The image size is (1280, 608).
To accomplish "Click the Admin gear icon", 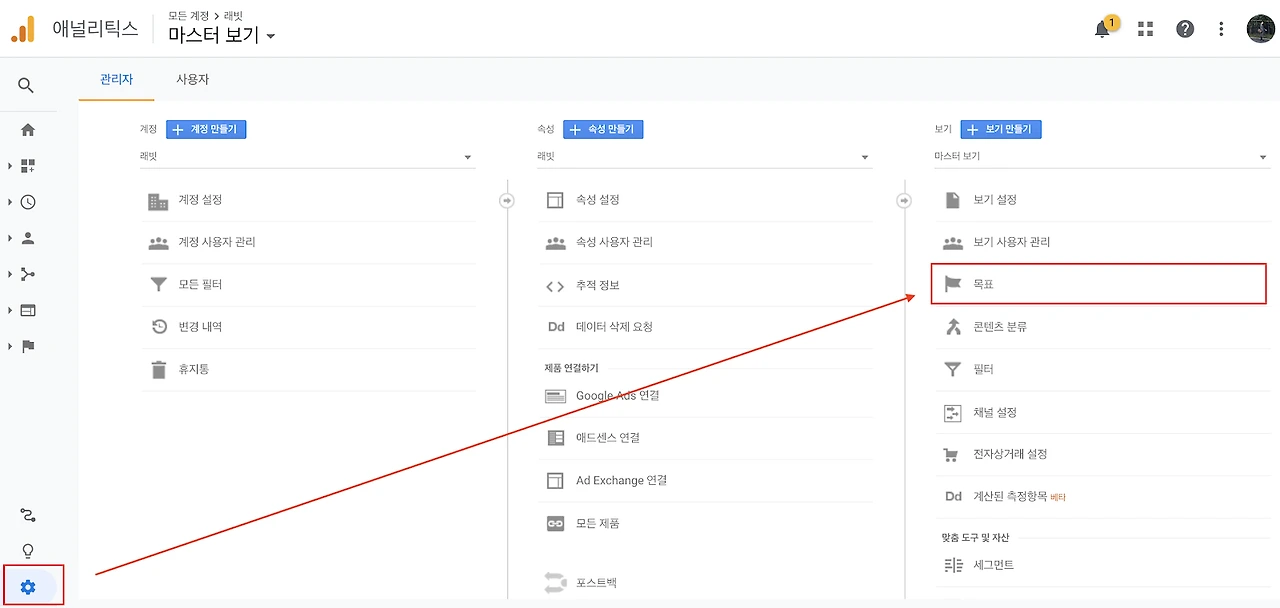I will tap(28, 587).
